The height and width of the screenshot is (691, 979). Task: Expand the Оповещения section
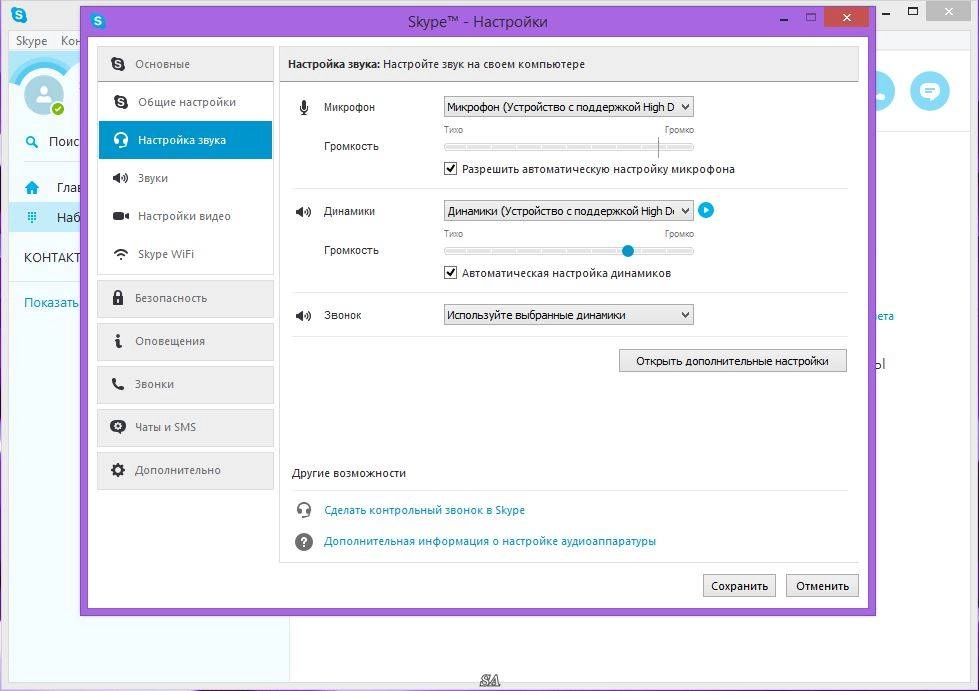185,341
